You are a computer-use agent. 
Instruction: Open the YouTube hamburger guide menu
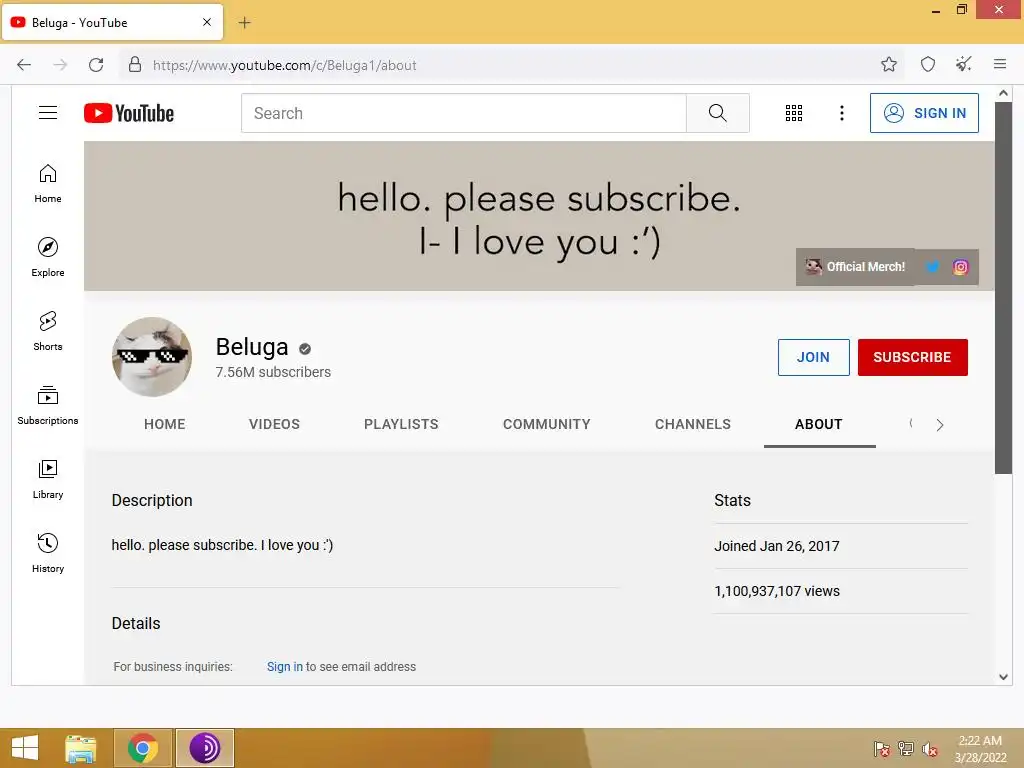48,113
